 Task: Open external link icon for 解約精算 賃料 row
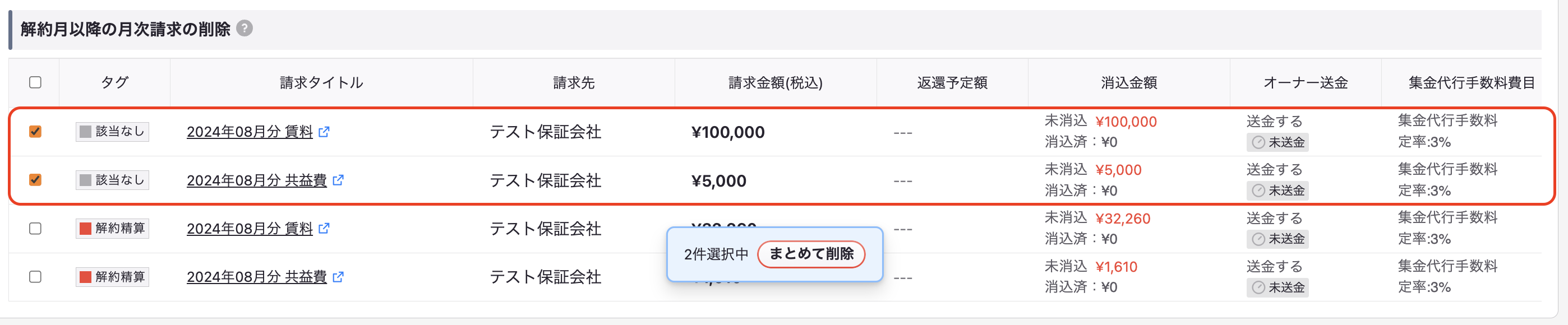[324, 228]
